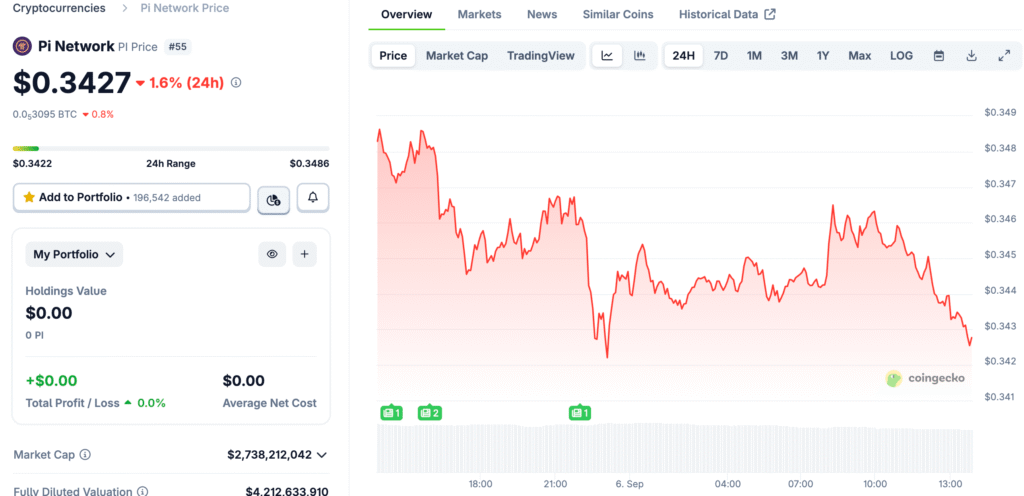Screen dimensions: 1024x496
Task: Select the 1M time range
Action: (x=754, y=56)
